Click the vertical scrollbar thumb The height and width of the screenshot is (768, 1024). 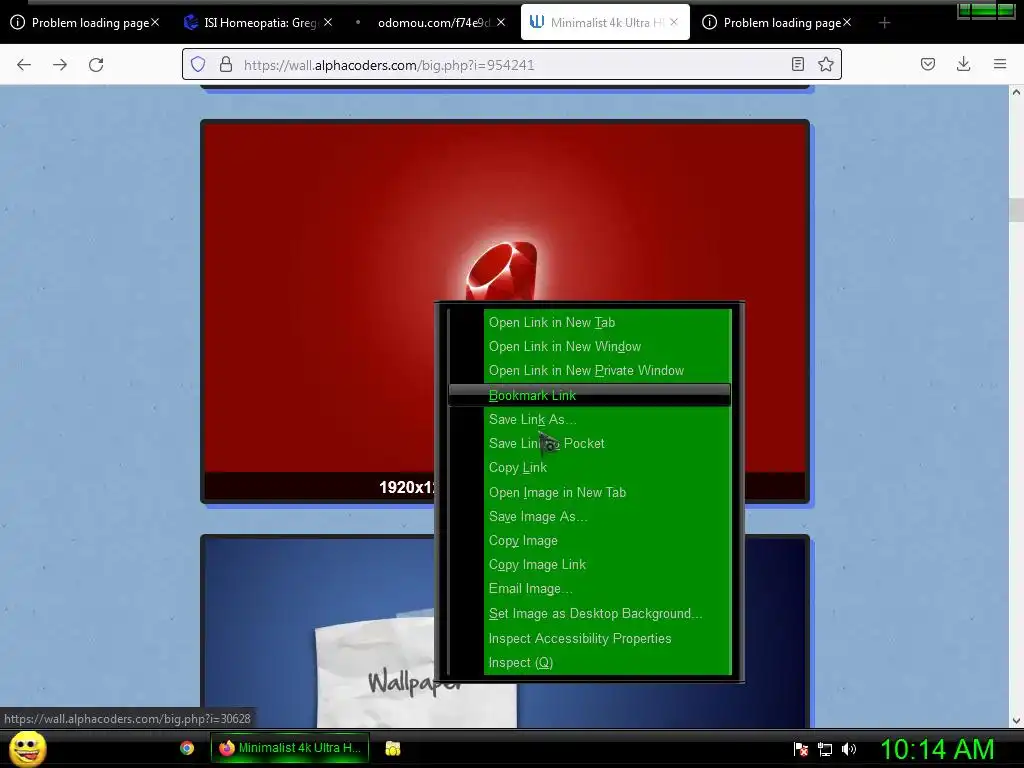(x=1016, y=210)
